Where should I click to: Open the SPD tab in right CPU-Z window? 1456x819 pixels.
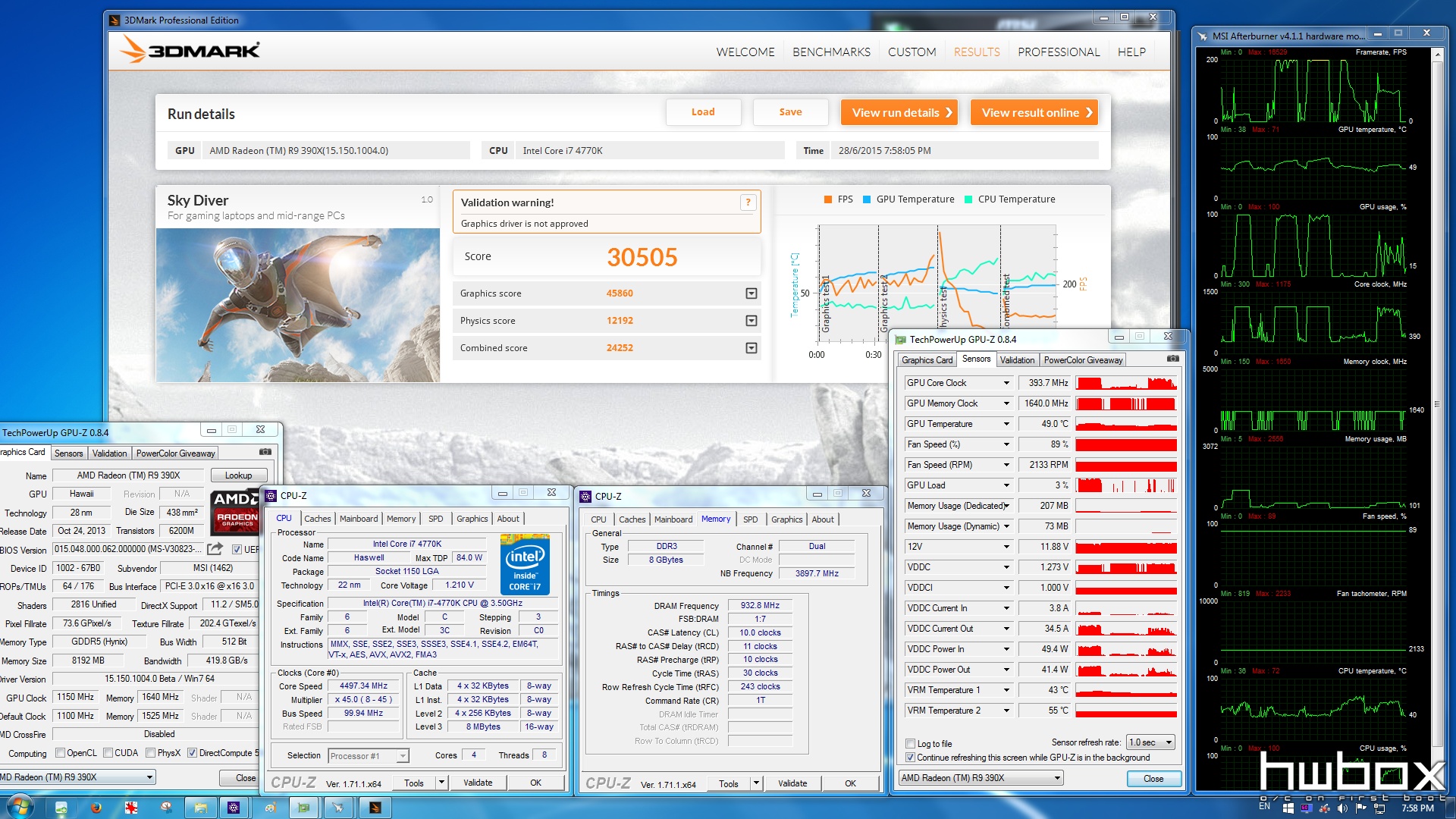[750, 519]
